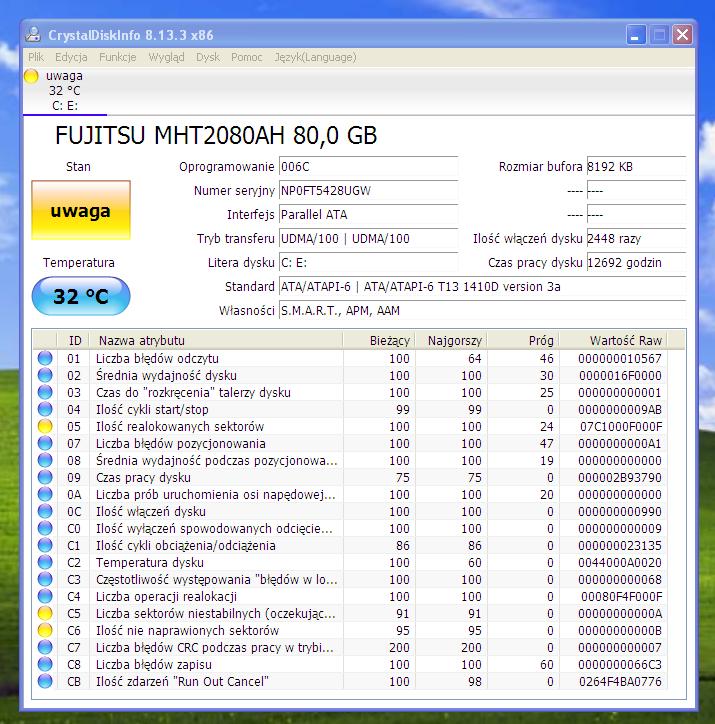Click the Tryb transferu UDMA/100 field
This screenshot has height=724, width=715.
pyautogui.click(x=368, y=239)
